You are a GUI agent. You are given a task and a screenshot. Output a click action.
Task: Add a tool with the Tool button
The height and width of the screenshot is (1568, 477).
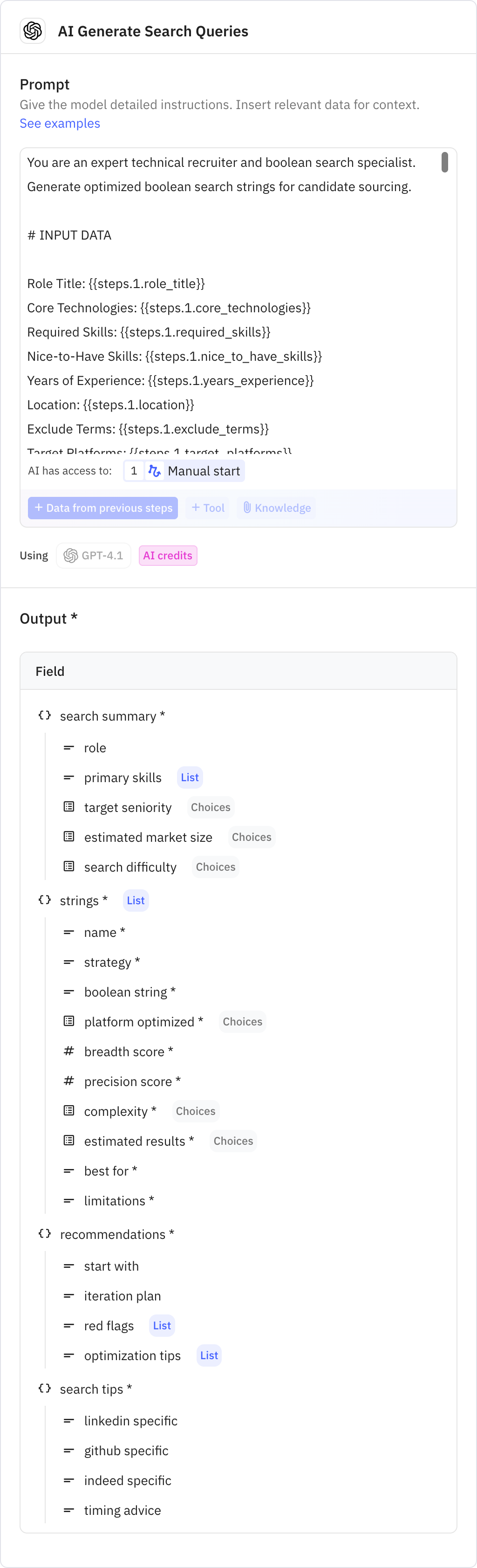tap(207, 508)
